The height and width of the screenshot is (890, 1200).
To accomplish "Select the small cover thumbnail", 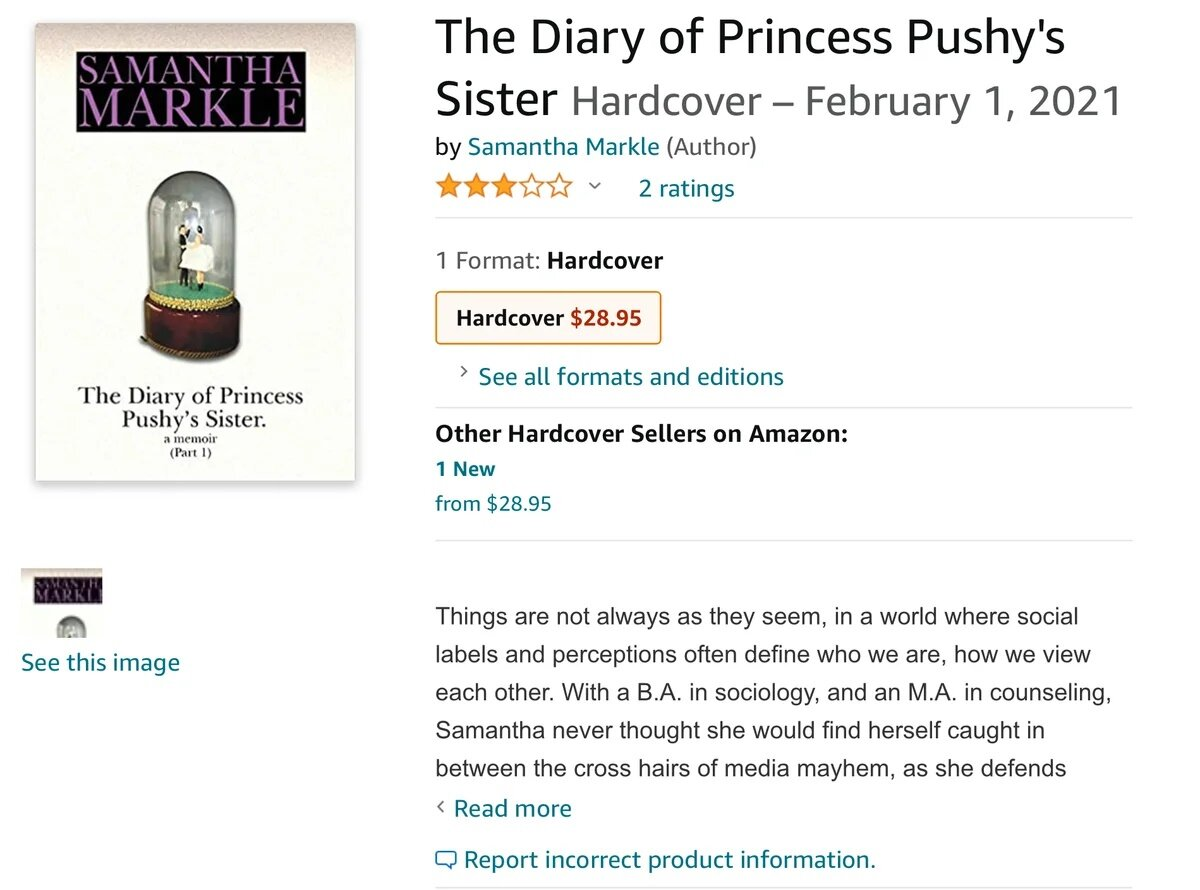I will (62, 603).
